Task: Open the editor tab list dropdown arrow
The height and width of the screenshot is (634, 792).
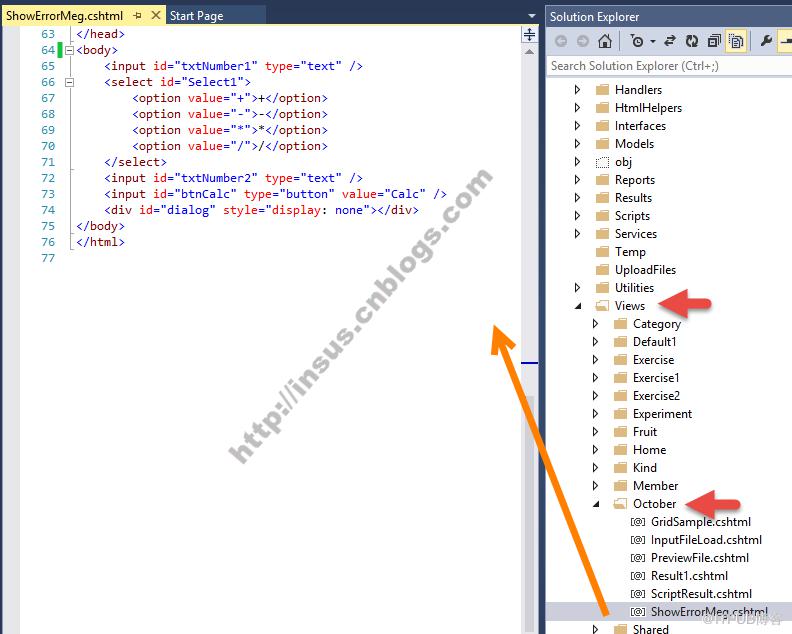Action: tap(531, 16)
